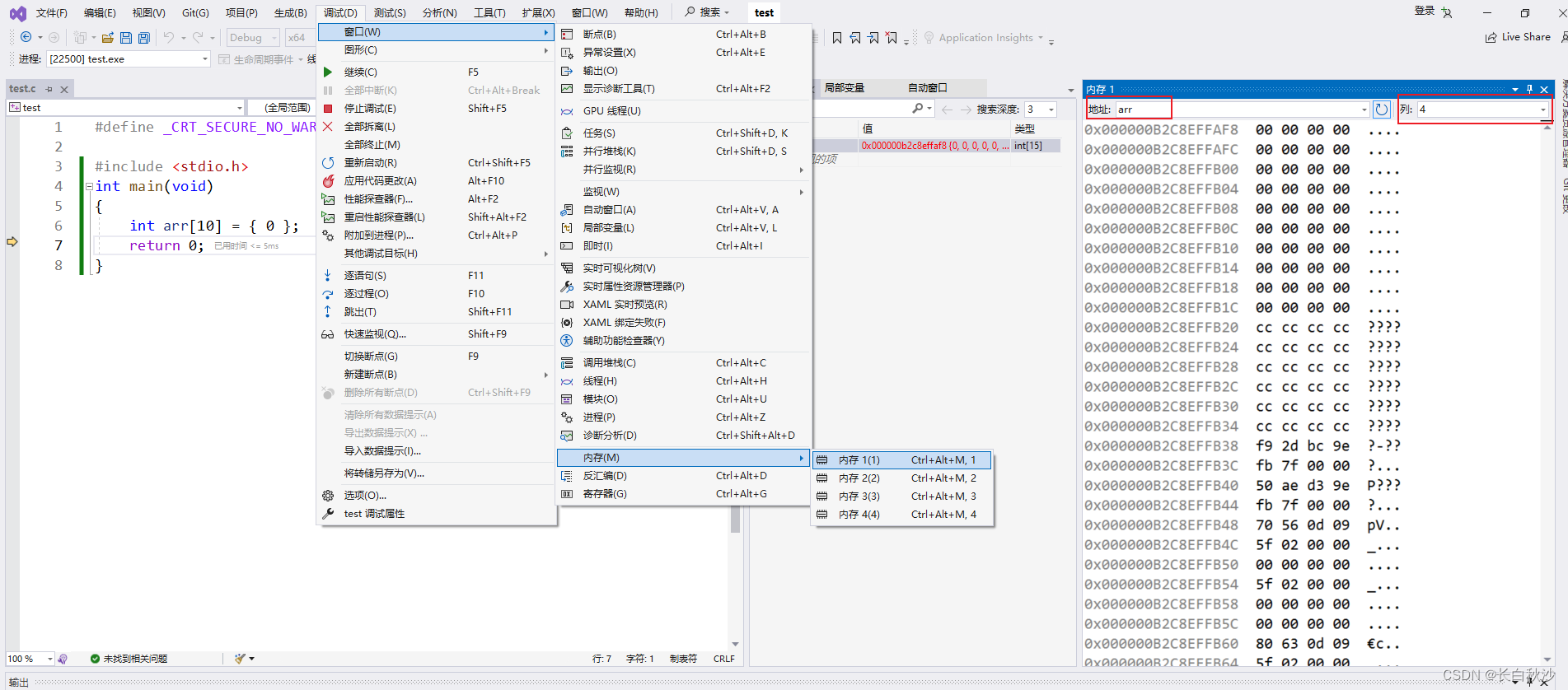Image resolution: width=1568 pixels, height=690 pixels.
Task: Expand Parallel Watch (并行监视) submenu
Action: [x=684, y=169]
